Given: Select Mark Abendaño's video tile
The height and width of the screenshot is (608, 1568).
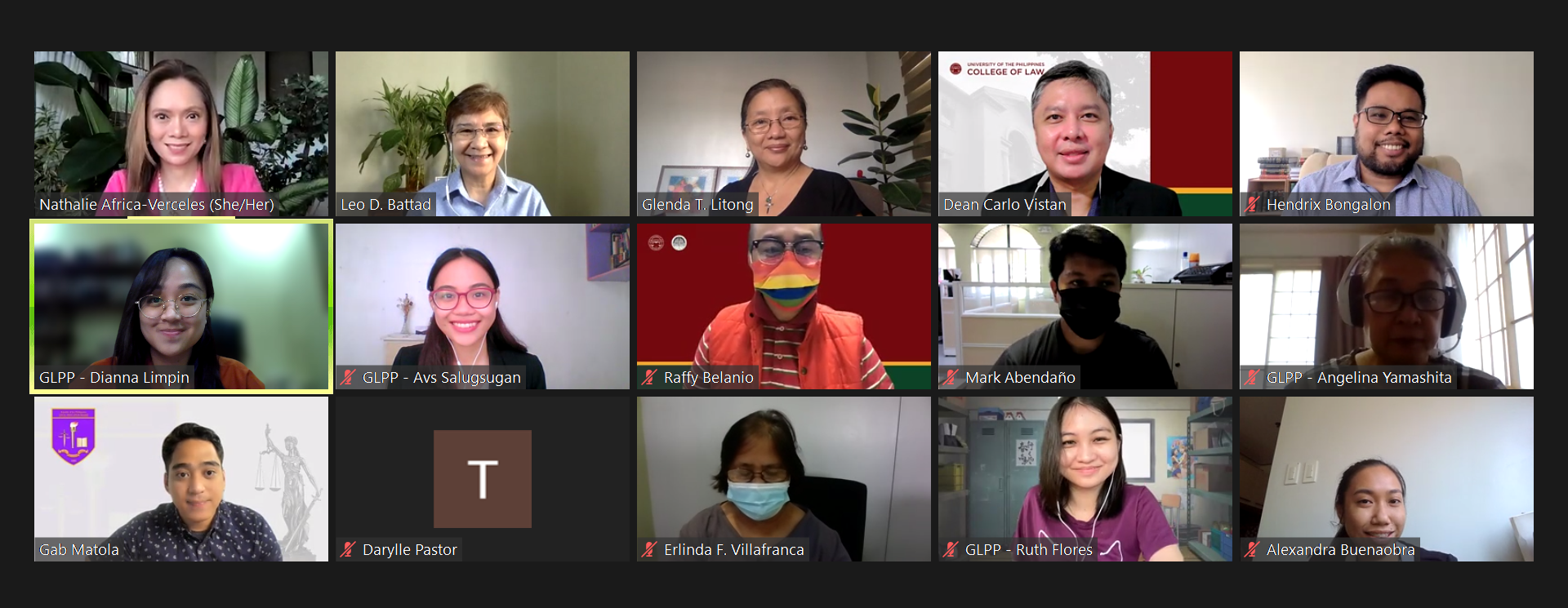Looking at the screenshot, I should (1085, 307).
